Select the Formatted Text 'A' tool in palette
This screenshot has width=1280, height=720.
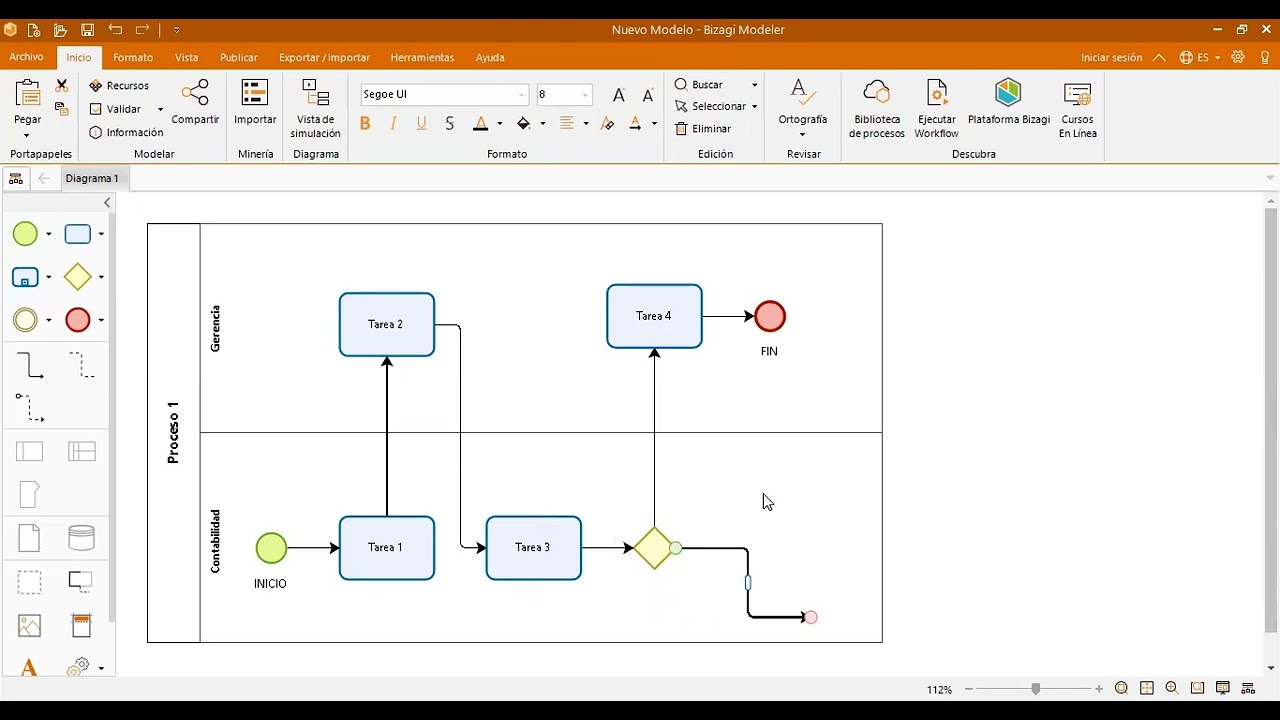pos(29,668)
